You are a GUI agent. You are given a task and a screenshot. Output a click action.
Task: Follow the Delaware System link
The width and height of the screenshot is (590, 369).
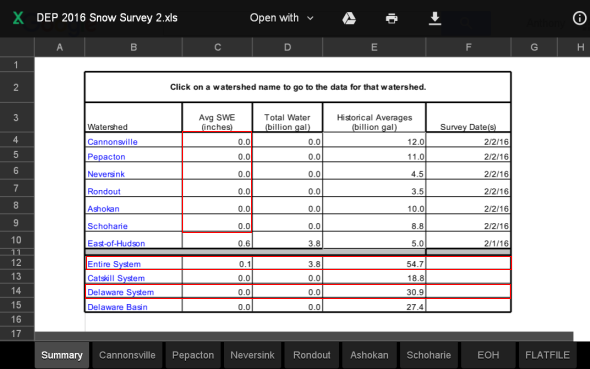(x=120, y=292)
